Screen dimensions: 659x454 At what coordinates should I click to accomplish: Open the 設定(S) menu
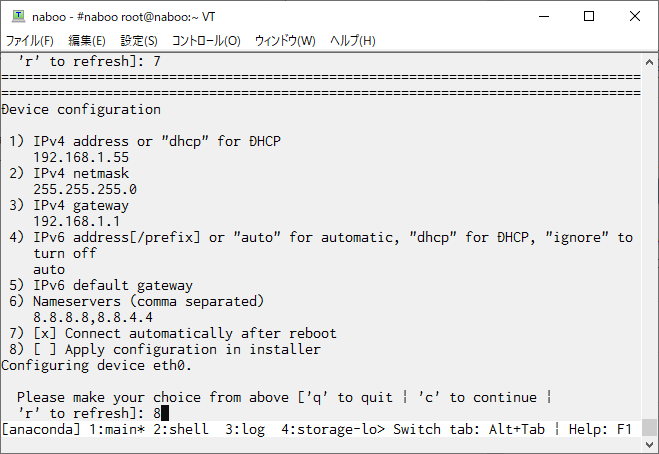139,41
